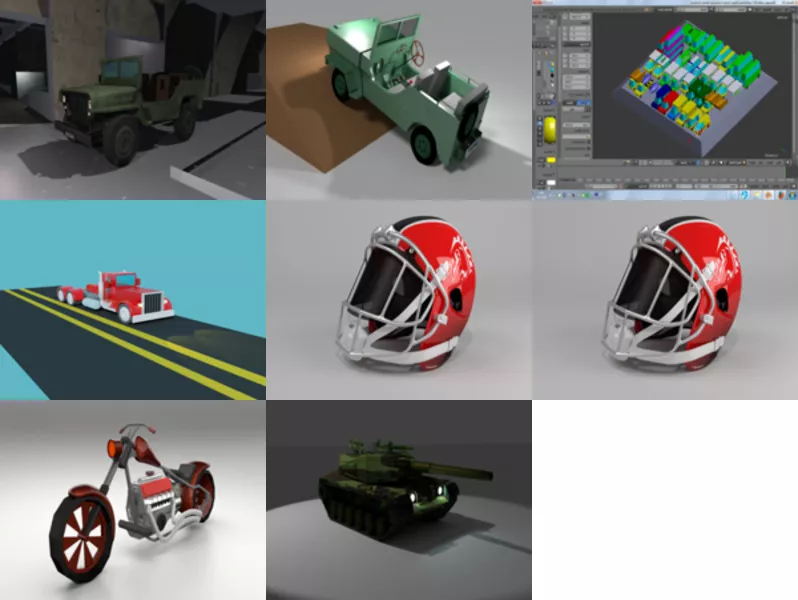
Task: Open the light green open-top jeep render thumbnail
Action: (399, 100)
